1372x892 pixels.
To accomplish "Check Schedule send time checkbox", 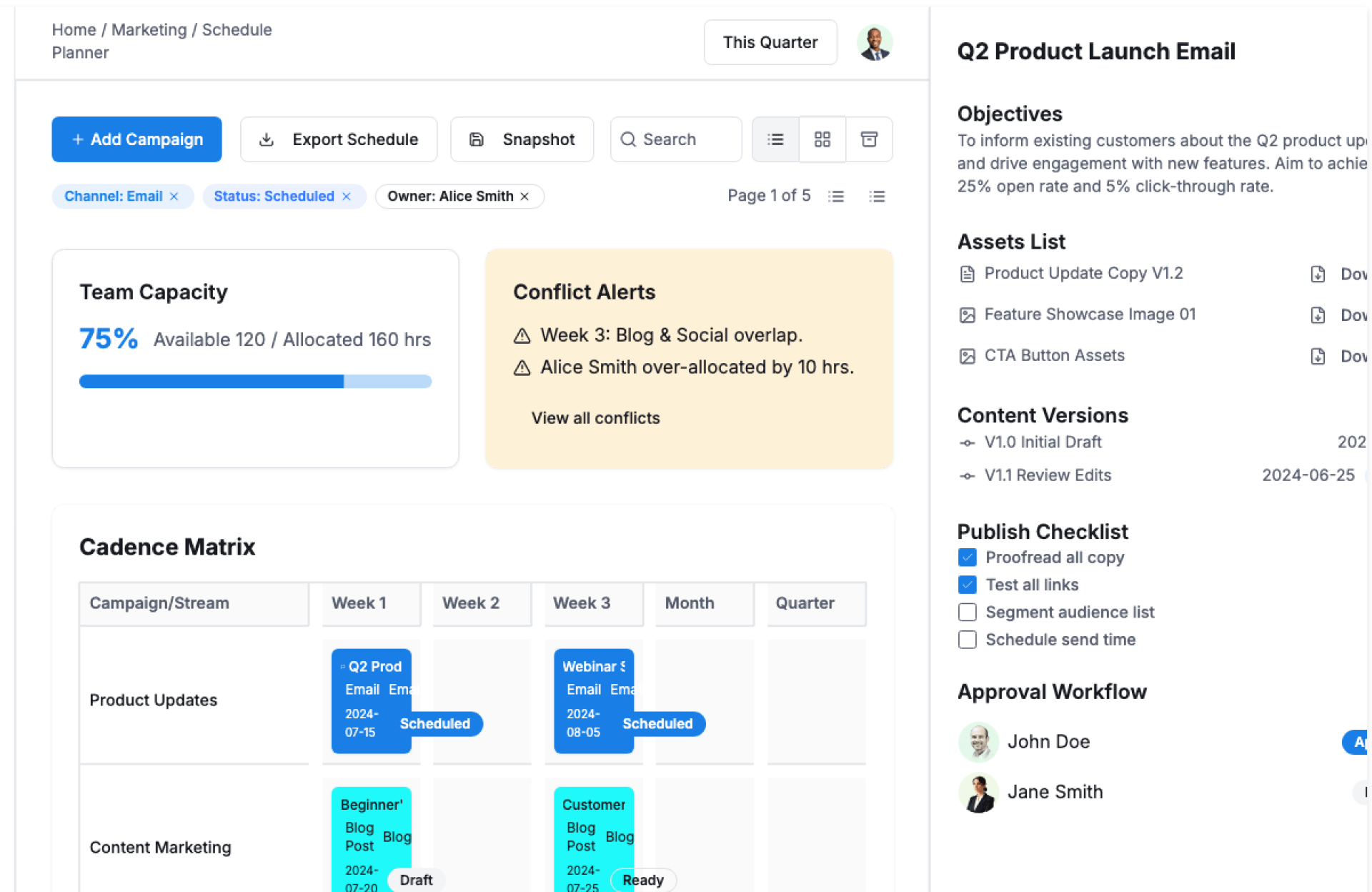I will 967,640.
